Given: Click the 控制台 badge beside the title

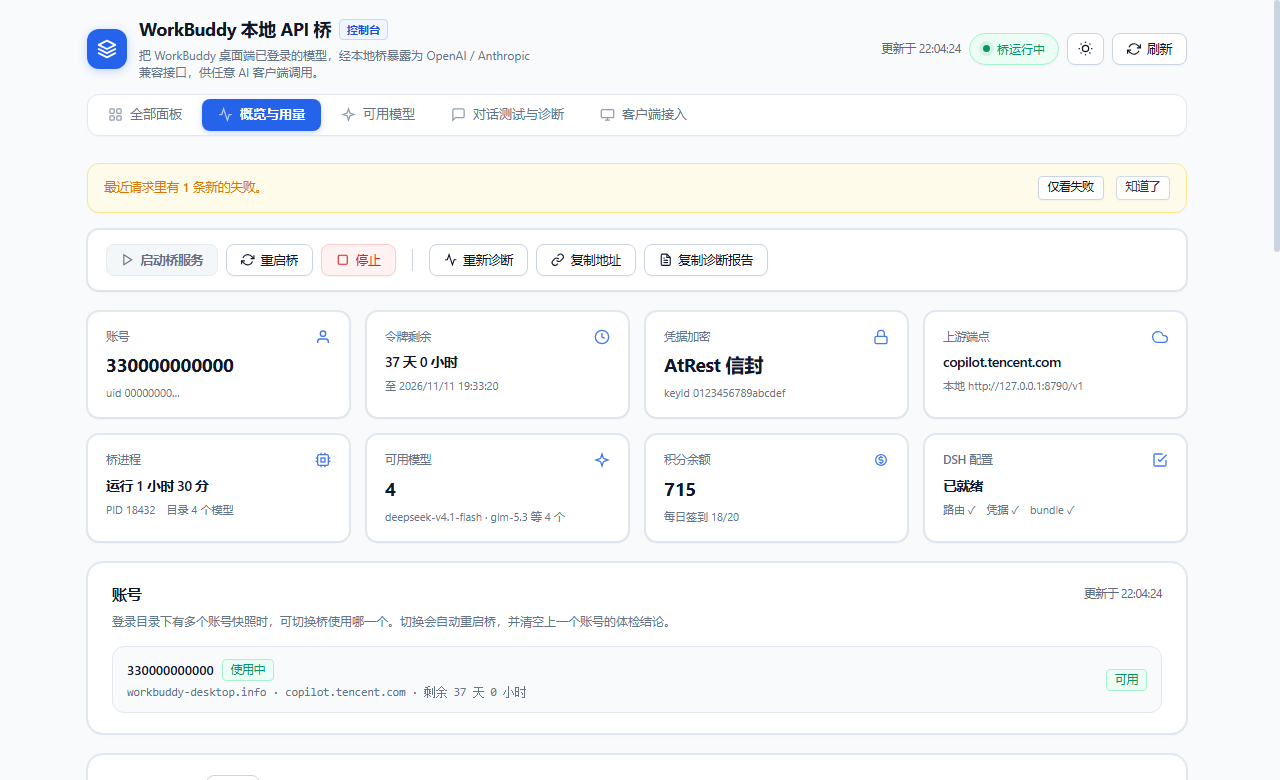Looking at the screenshot, I should (363, 30).
